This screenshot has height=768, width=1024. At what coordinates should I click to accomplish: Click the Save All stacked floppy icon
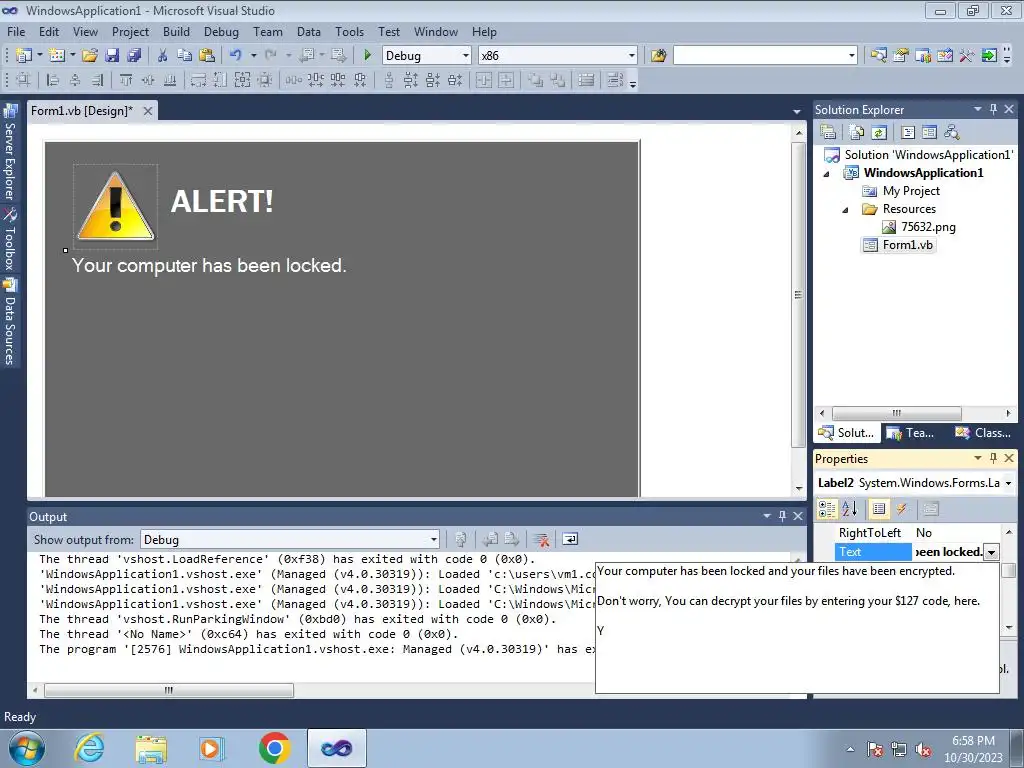(135, 56)
